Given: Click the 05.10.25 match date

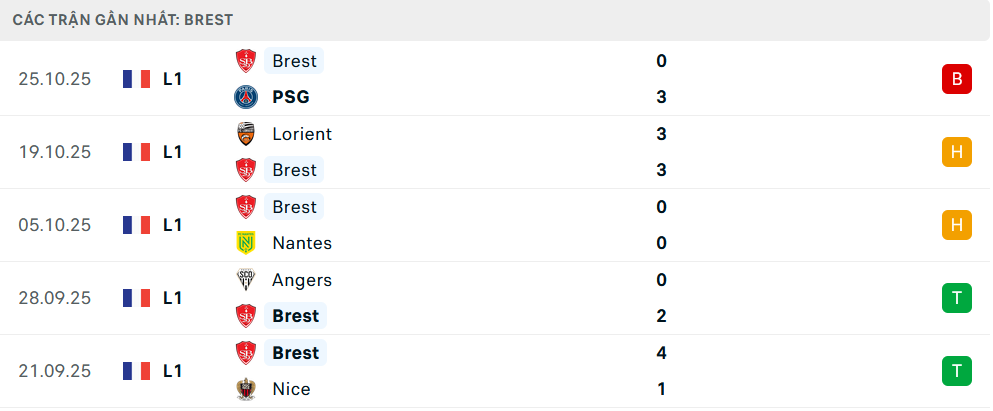Looking at the screenshot, I should pos(54,225).
